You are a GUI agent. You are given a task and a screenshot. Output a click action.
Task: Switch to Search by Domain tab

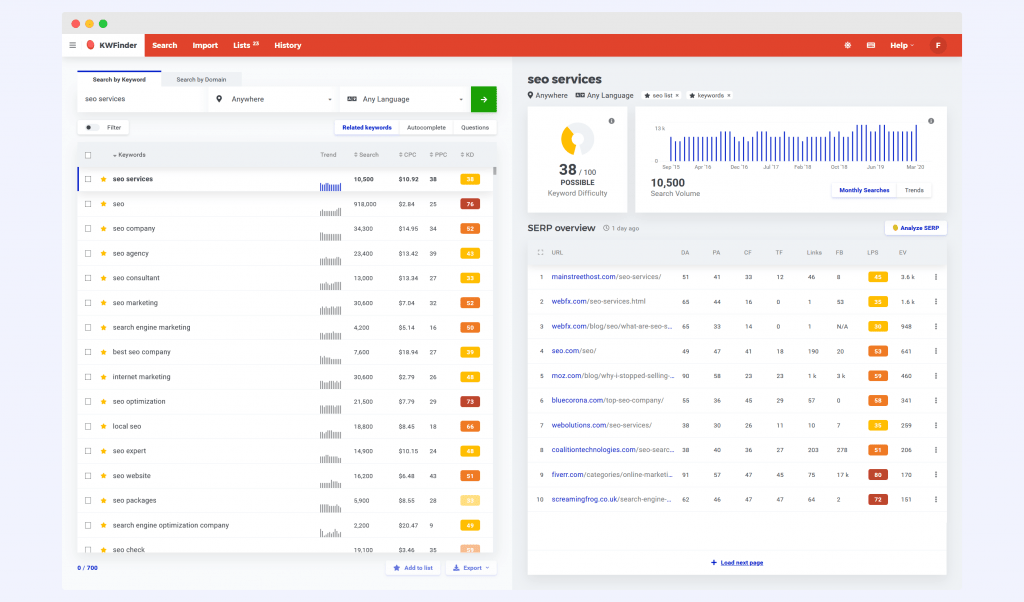[x=201, y=80]
